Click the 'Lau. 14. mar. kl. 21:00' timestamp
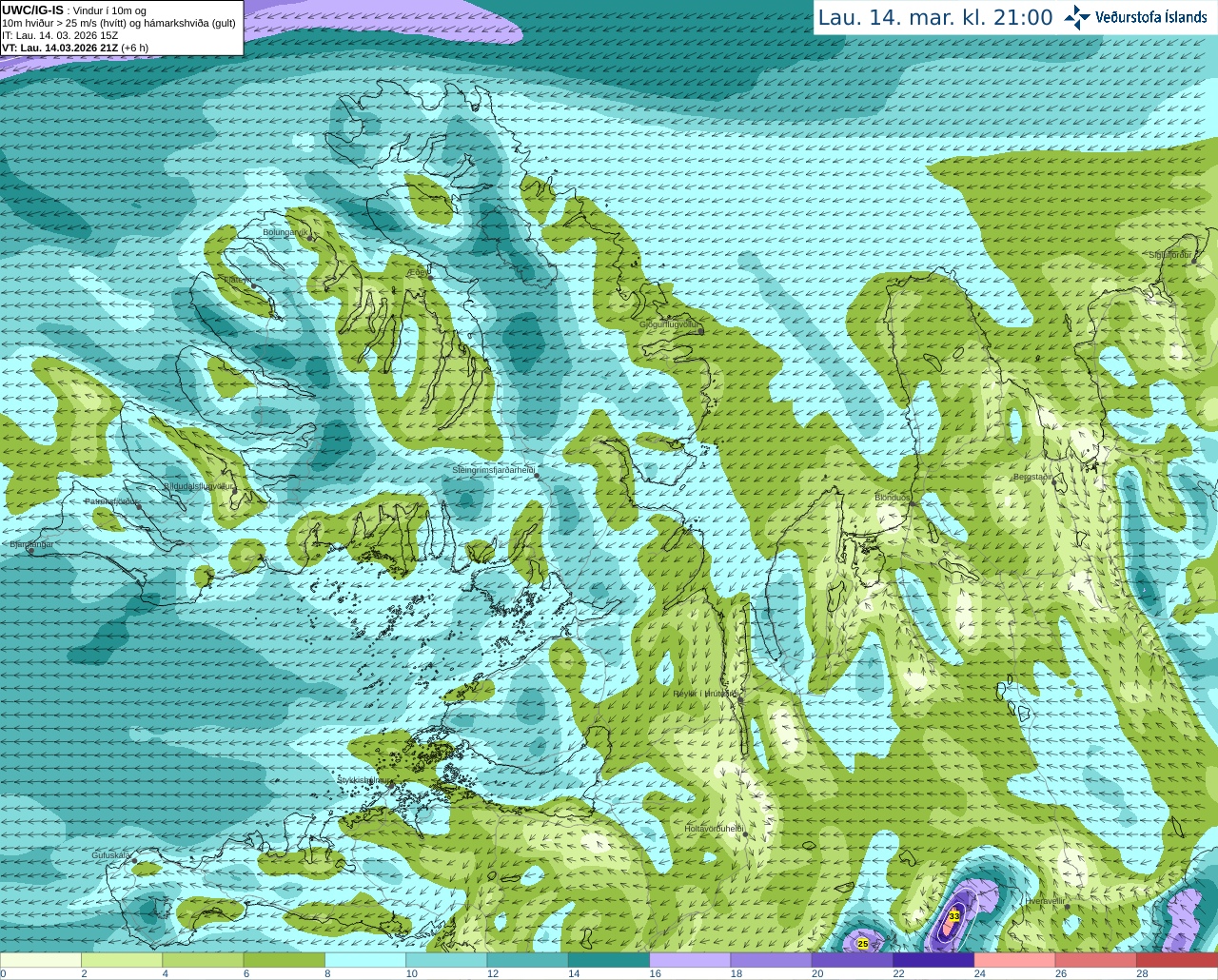This screenshot has width=1218, height=980. [935, 17]
